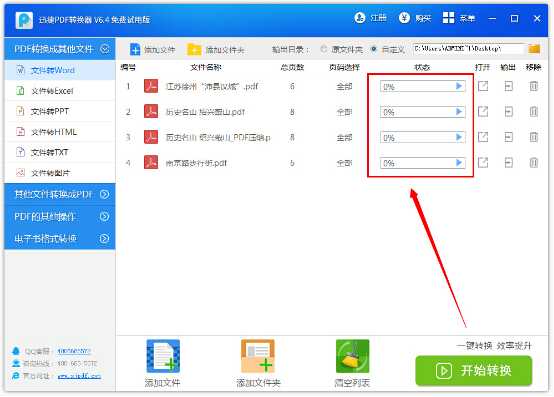Click the green 开始转换 button
Viewport: 554px width, 397px height.
click(x=473, y=371)
